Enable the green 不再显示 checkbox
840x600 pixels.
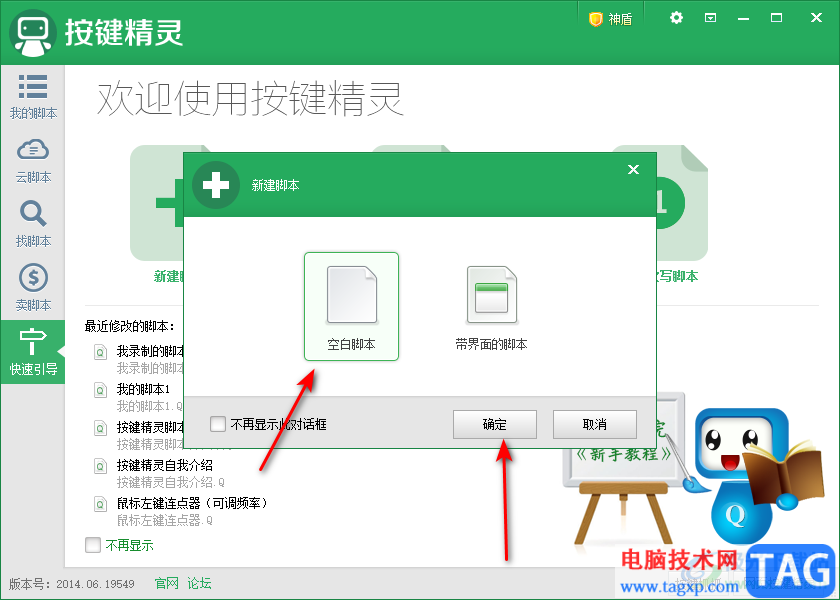93,545
